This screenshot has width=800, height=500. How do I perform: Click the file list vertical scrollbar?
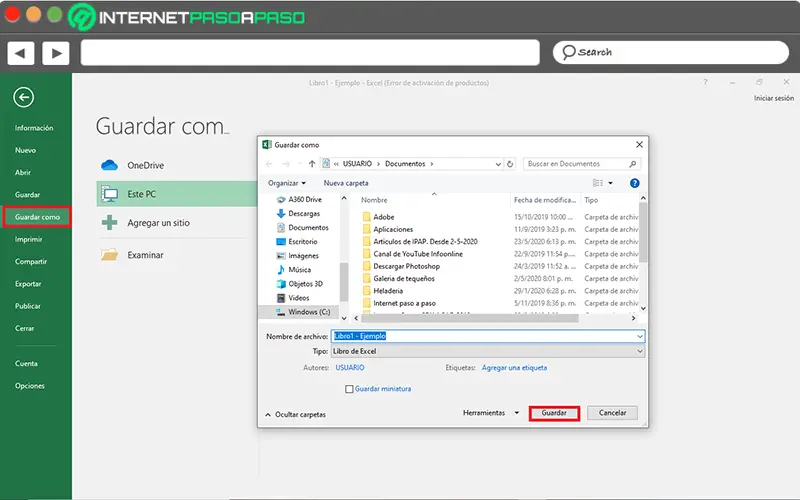[x=643, y=232]
